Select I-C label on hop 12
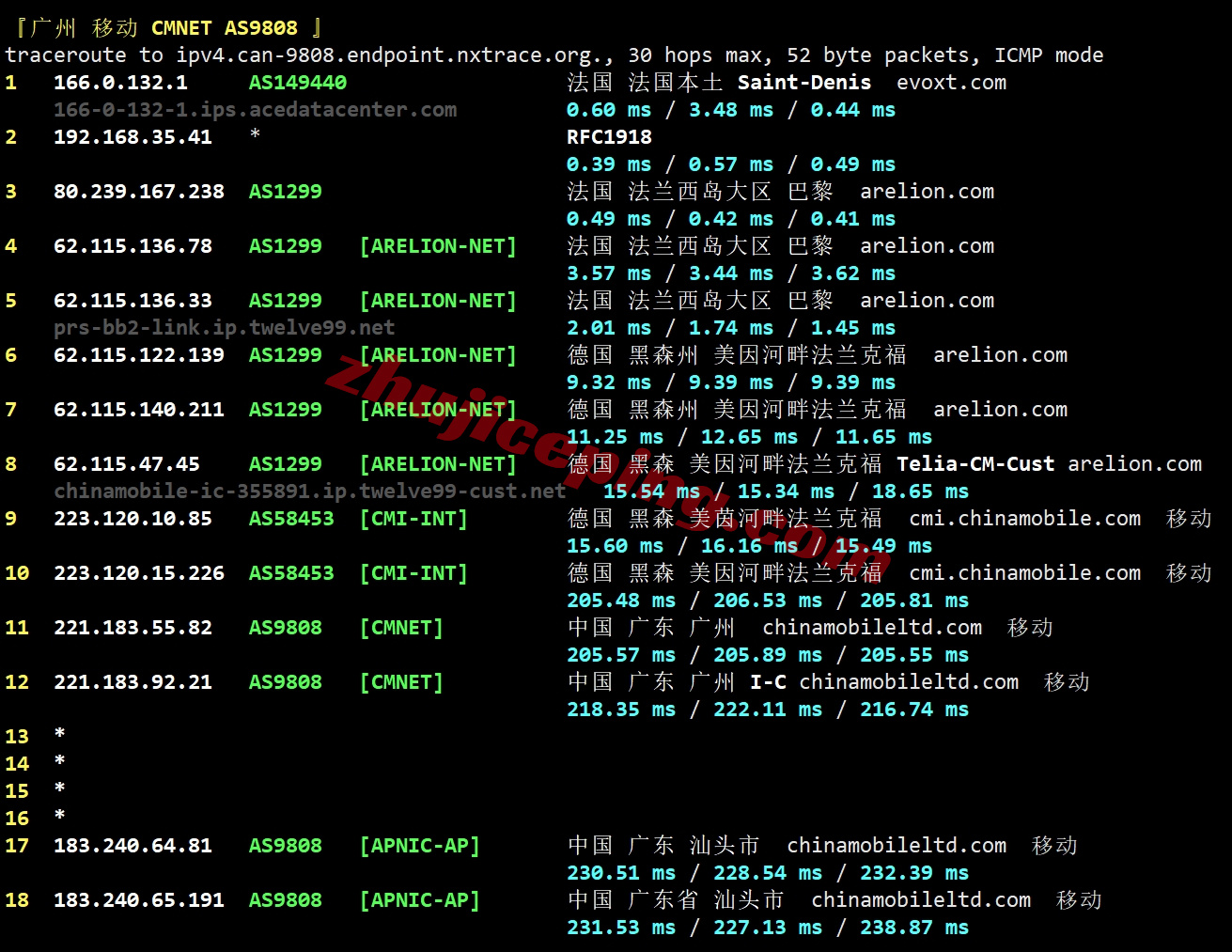 click(768, 682)
